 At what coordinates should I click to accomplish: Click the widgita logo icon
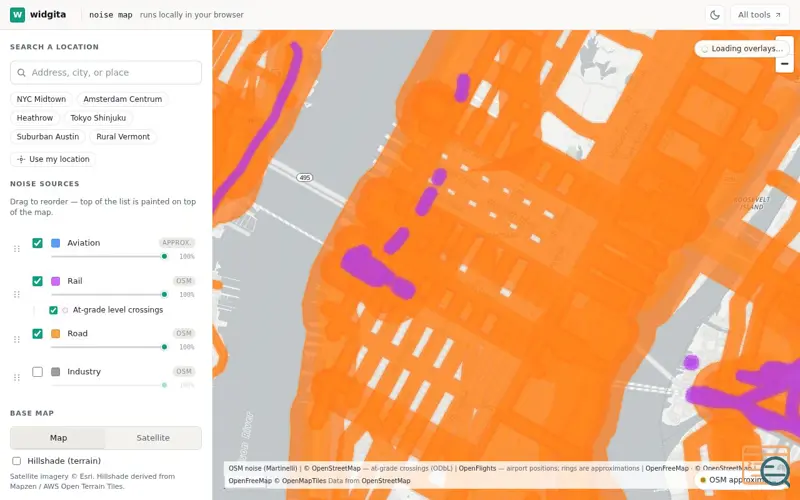pyautogui.click(x=17, y=15)
